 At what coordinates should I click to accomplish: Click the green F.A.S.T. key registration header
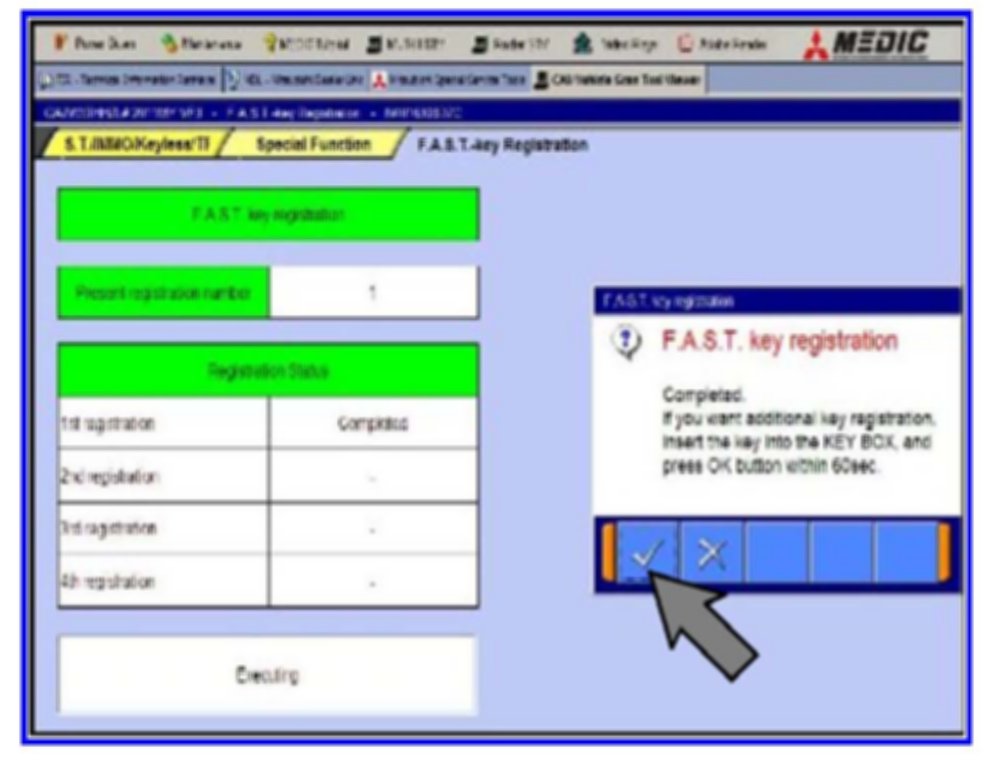(x=268, y=214)
